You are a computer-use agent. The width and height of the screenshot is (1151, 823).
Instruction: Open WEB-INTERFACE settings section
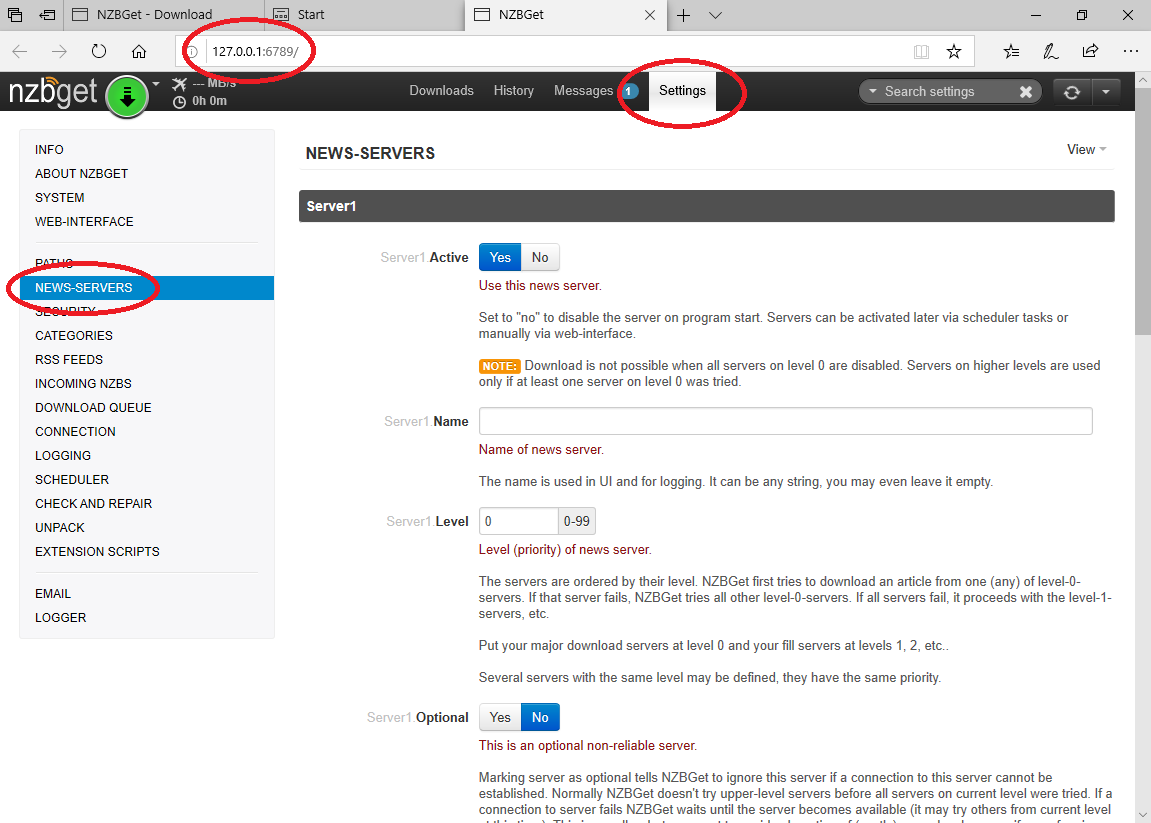[84, 221]
